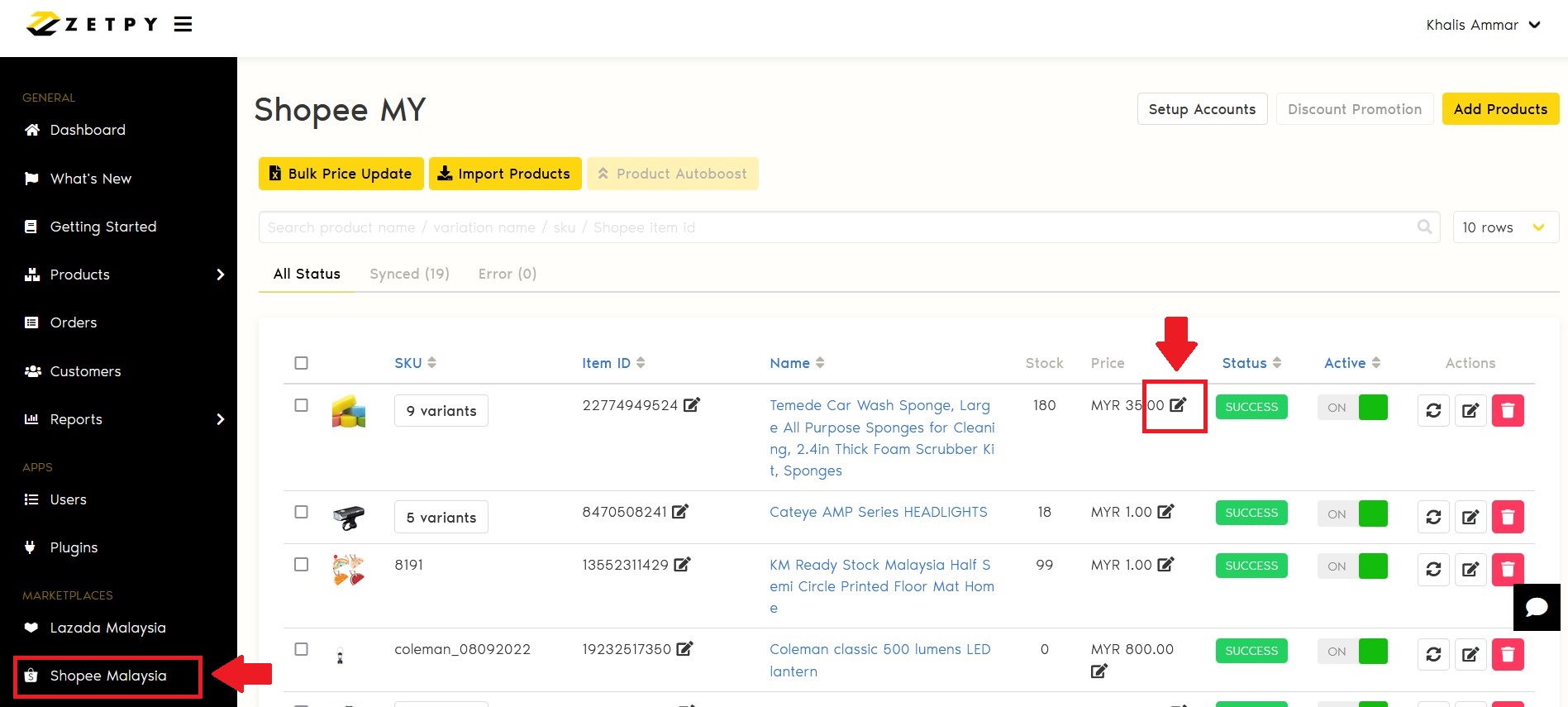Open the 10 rows dropdown
Screen dimensions: 1568x707
pyautogui.click(x=1504, y=227)
